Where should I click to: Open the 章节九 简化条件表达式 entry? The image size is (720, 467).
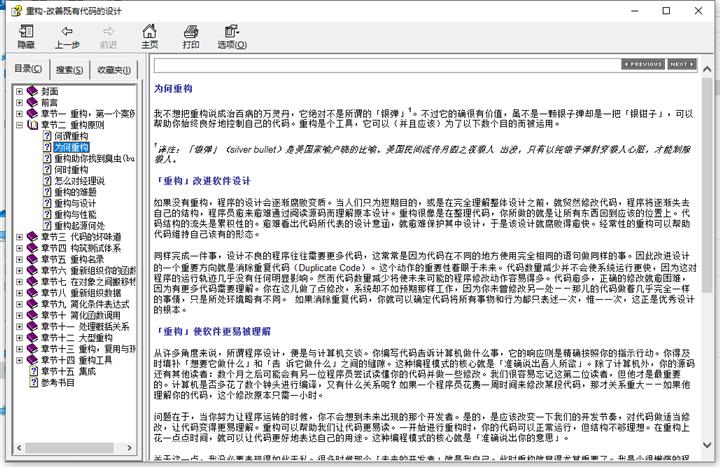pos(85,304)
